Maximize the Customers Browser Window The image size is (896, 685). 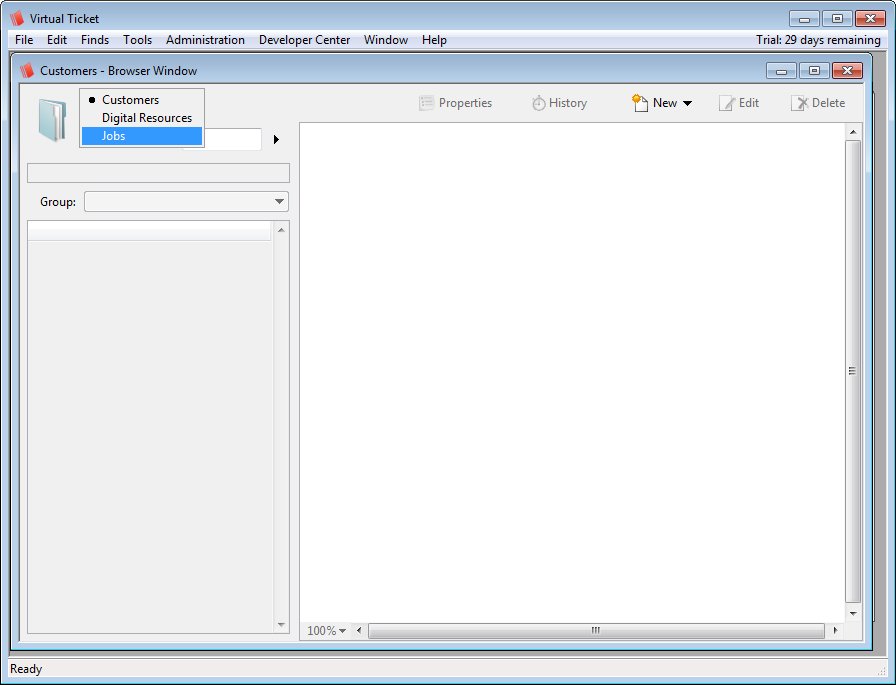pos(814,71)
